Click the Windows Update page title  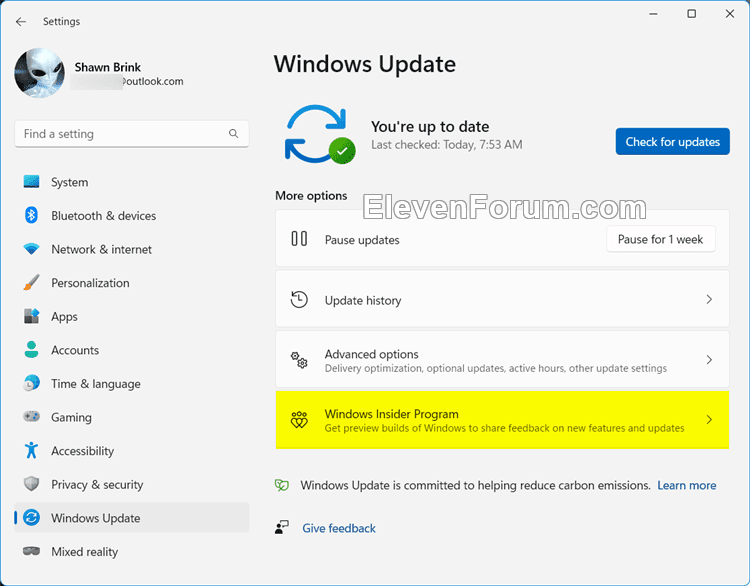coord(365,64)
